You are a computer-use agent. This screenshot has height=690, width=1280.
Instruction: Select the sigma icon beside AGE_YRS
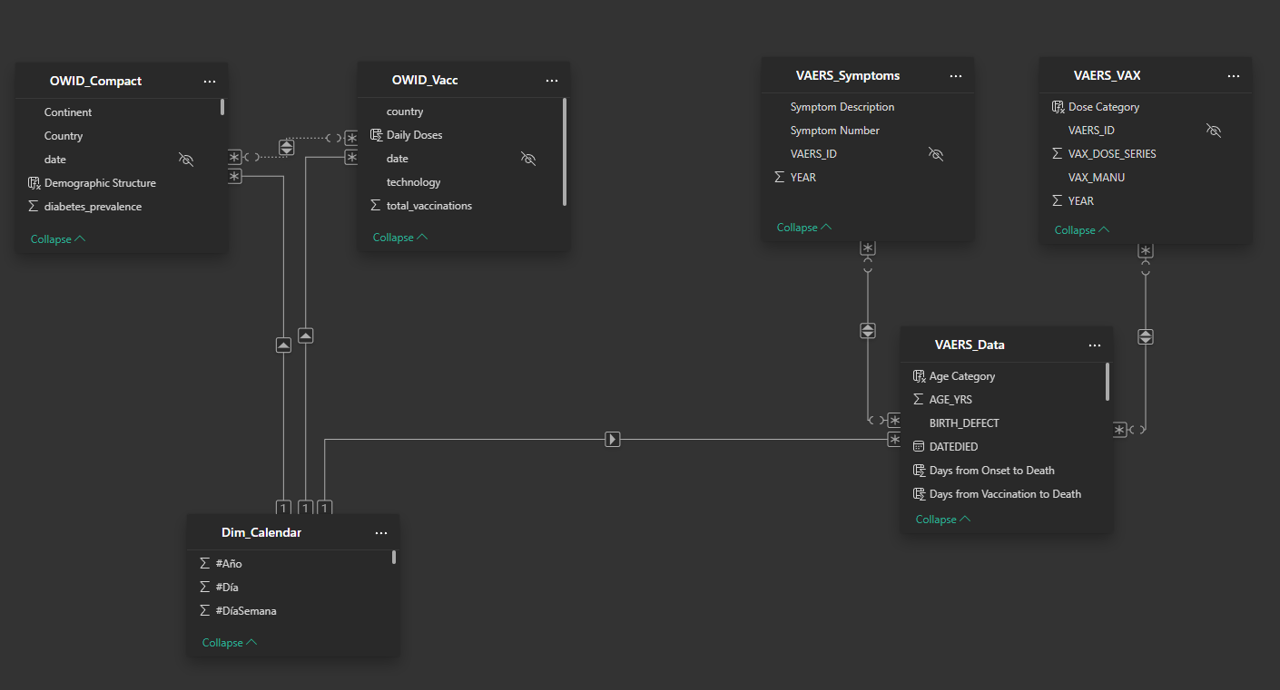pos(919,399)
